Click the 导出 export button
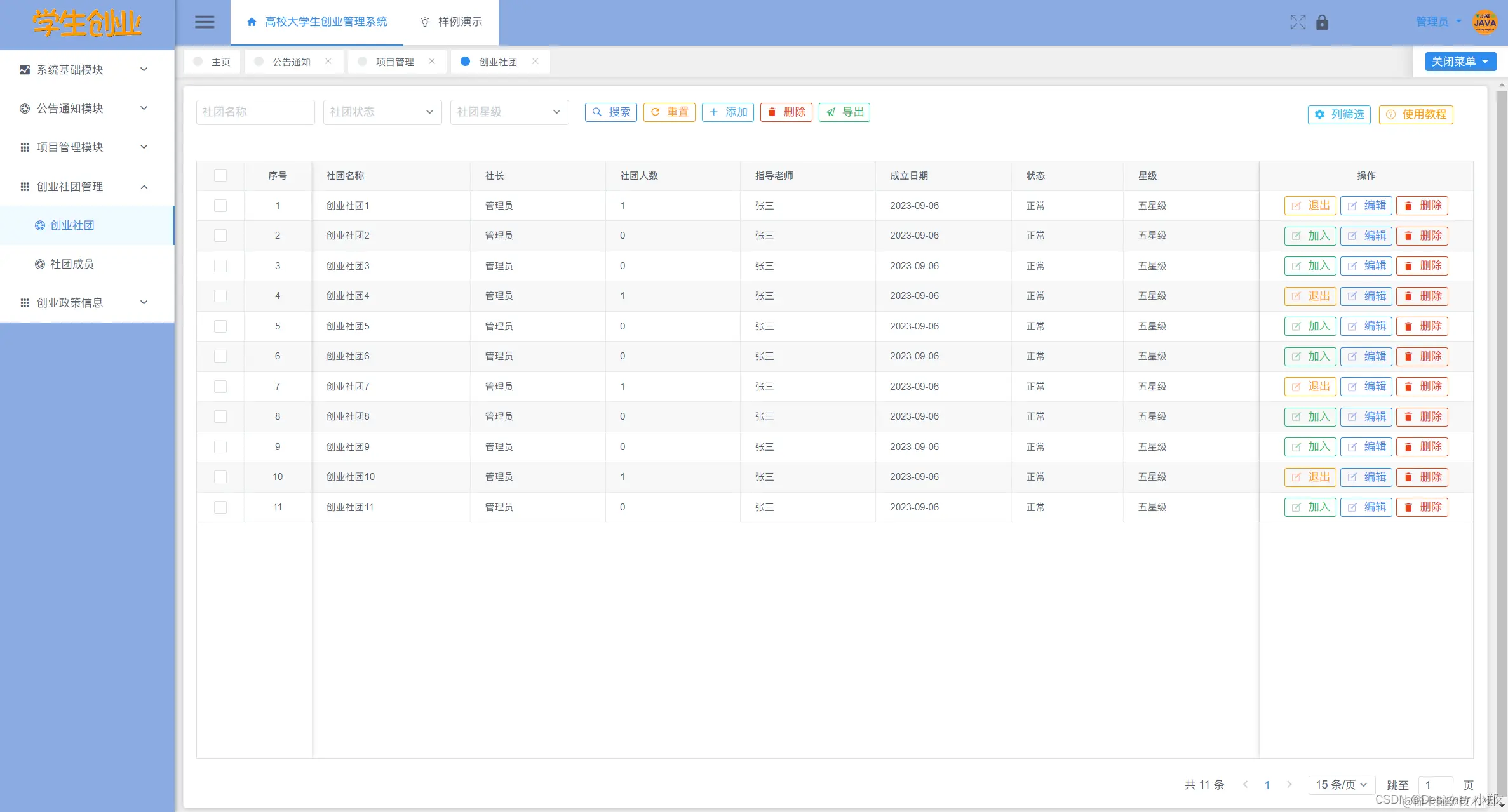1508x812 pixels. [x=844, y=112]
